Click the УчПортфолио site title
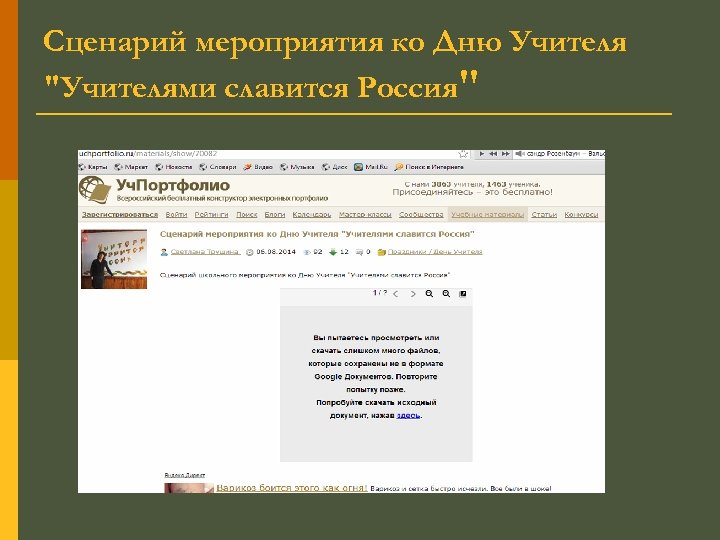 click(173, 185)
